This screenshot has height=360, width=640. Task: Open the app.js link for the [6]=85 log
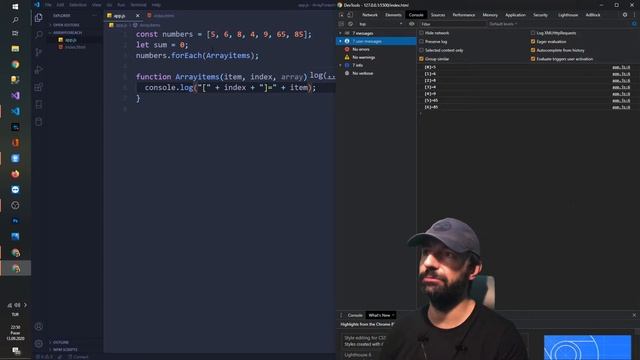[x=621, y=107]
